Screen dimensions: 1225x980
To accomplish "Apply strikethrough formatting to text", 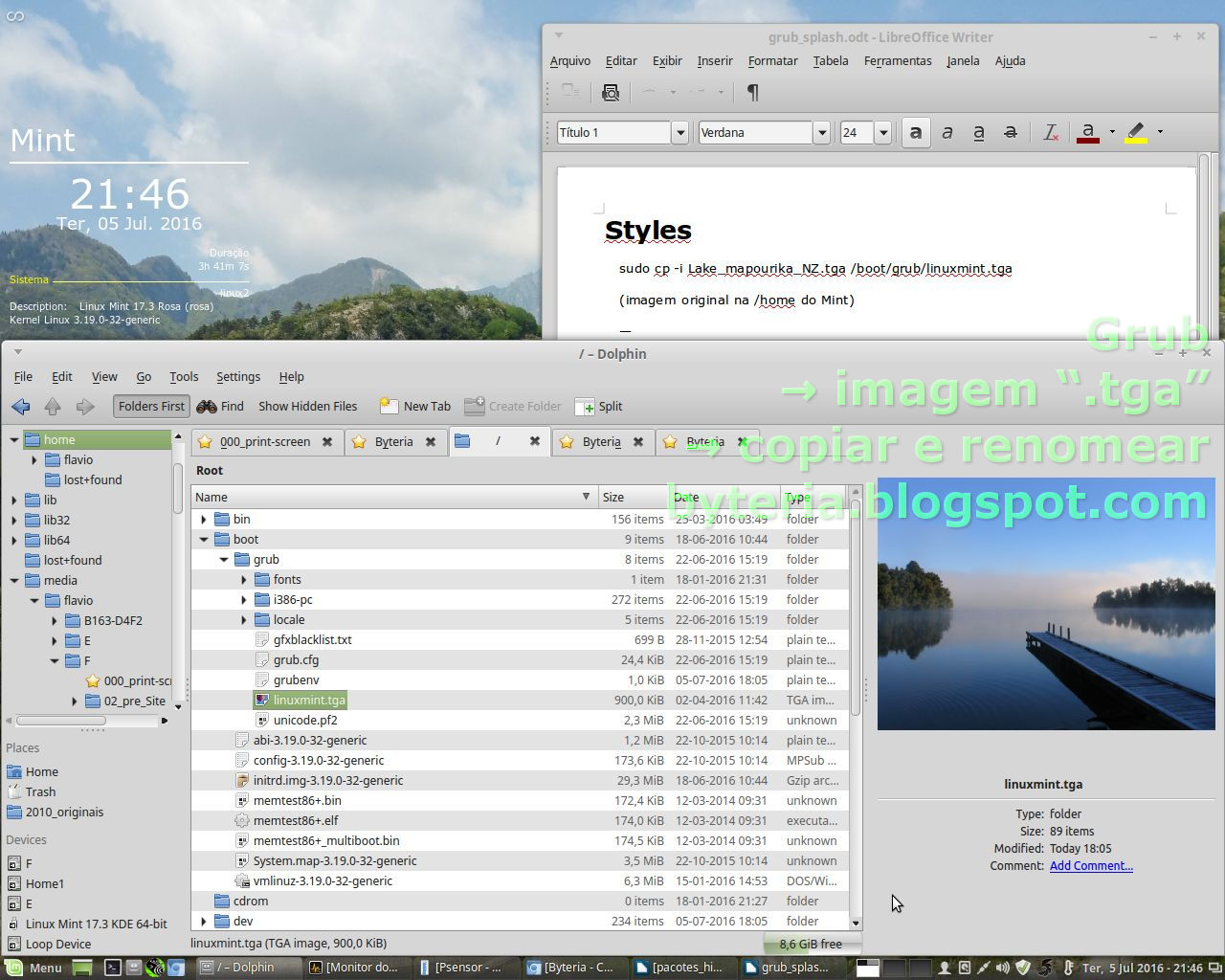I will point(1011,133).
